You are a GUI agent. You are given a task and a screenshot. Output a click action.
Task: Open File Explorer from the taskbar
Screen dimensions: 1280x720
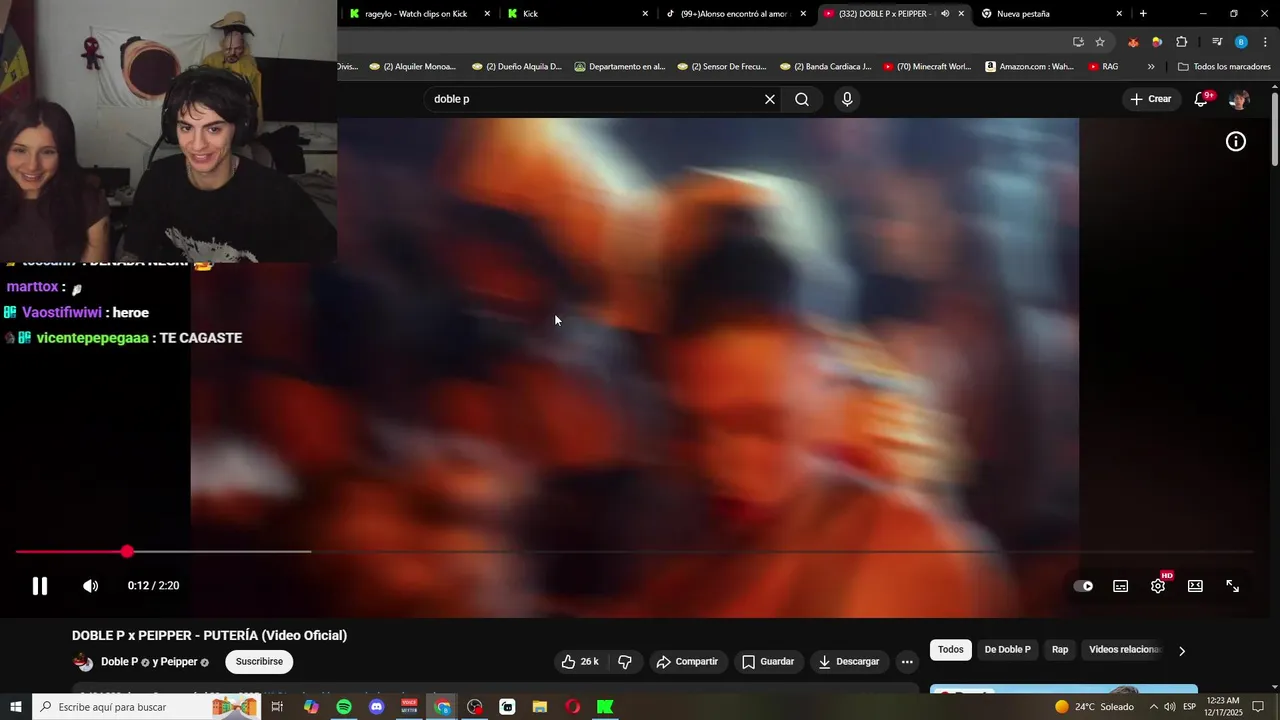pos(540,707)
